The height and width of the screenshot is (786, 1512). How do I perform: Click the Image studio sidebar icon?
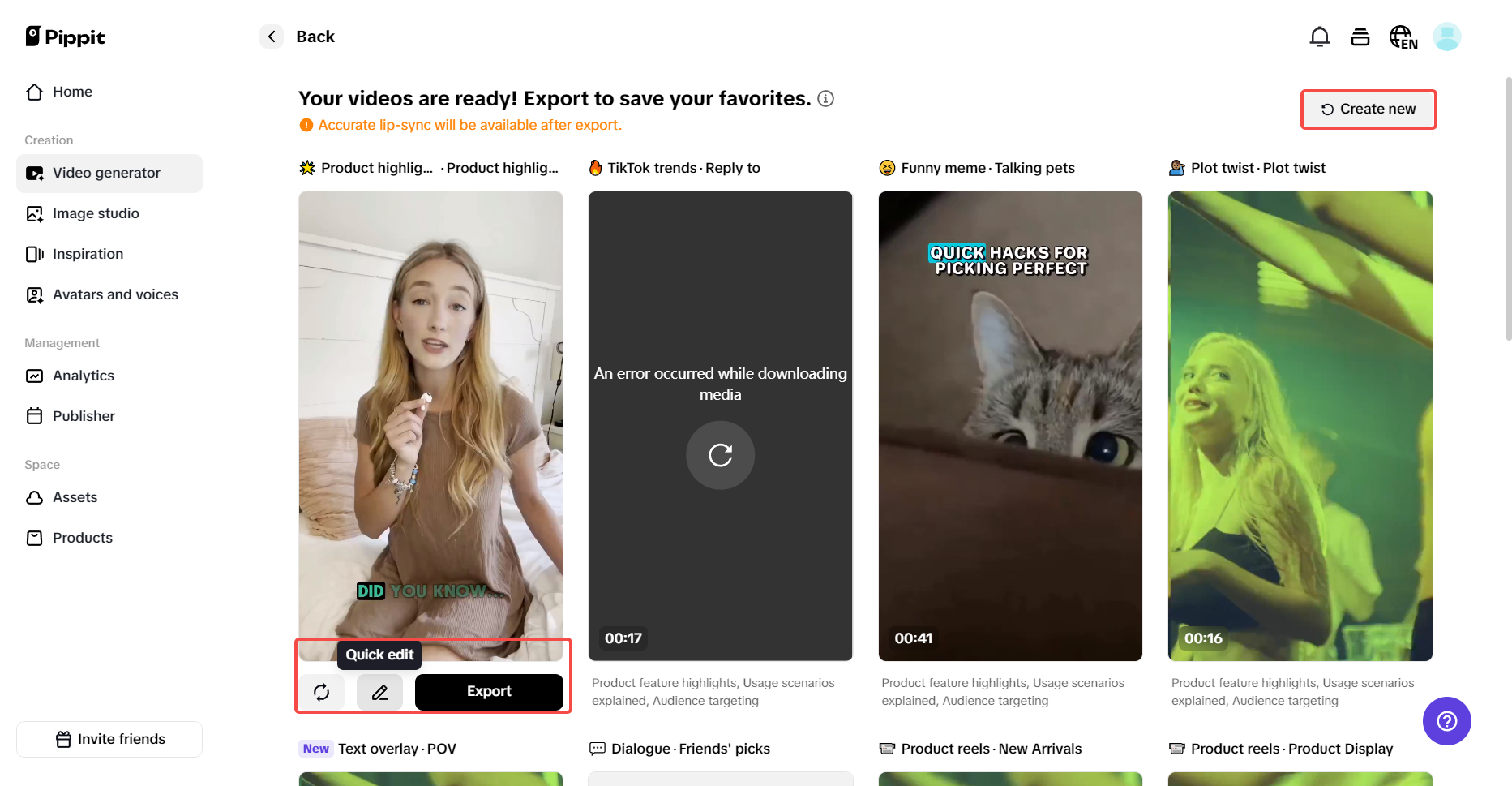pyautogui.click(x=35, y=213)
